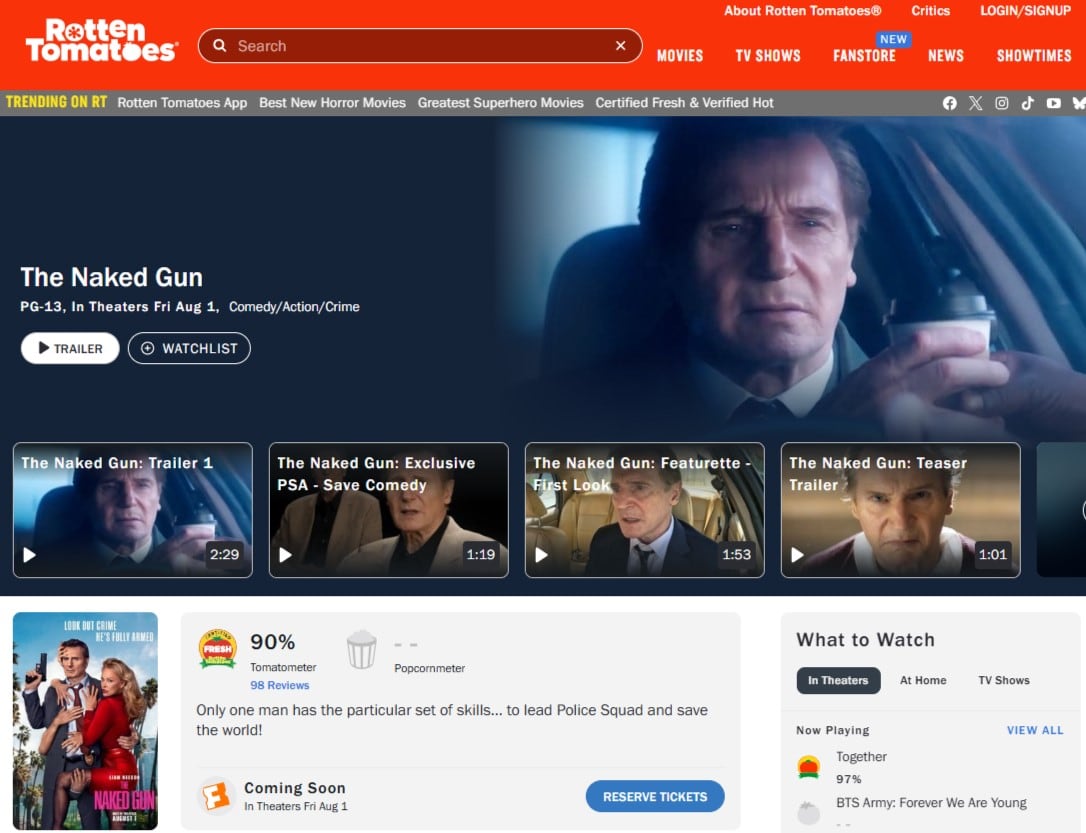The height and width of the screenshot is (833, 1086).
Task: Click VIEW ALL under Now Playing
Action: [1035, 730]
